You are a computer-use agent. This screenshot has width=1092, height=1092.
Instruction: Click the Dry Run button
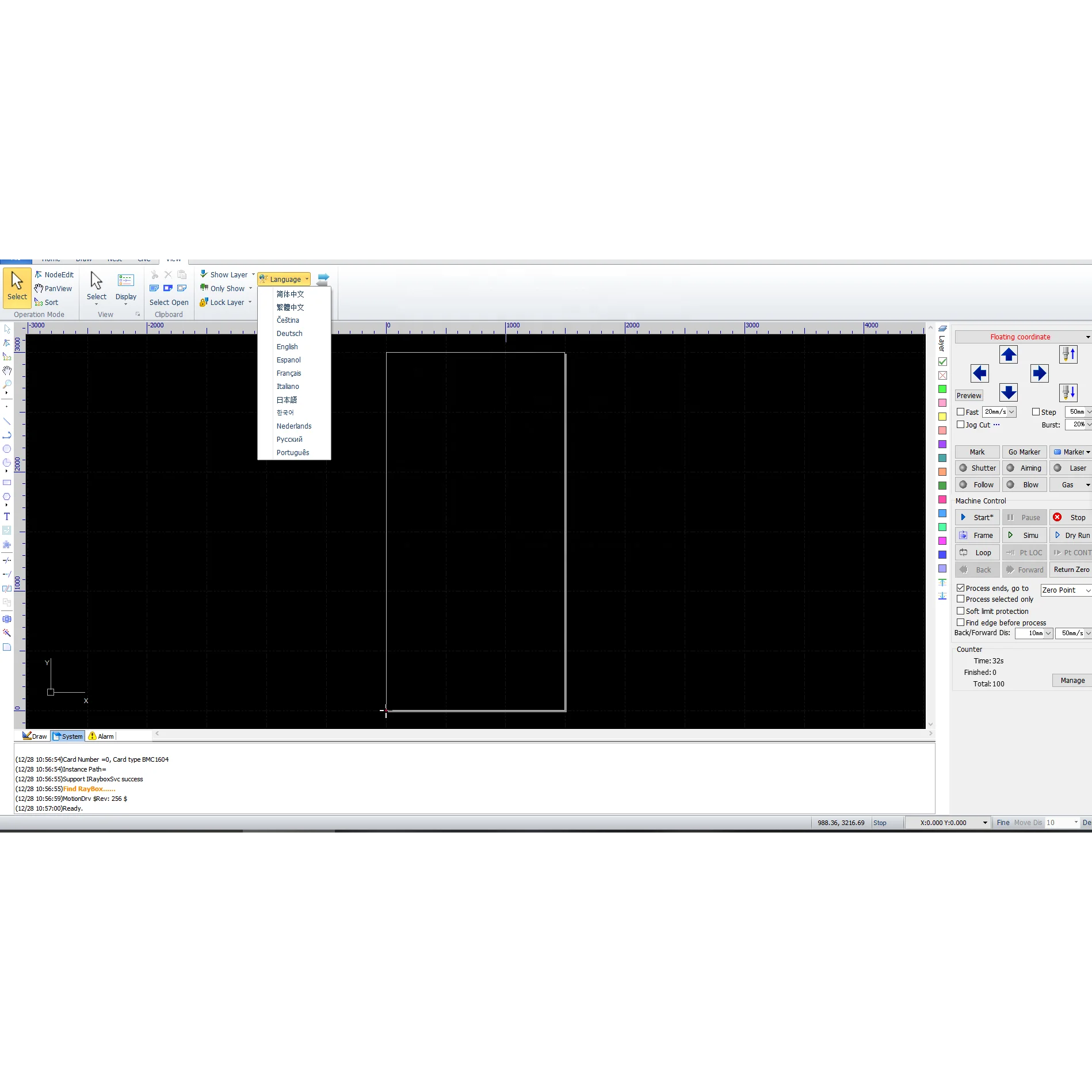tap(1071, 536)
